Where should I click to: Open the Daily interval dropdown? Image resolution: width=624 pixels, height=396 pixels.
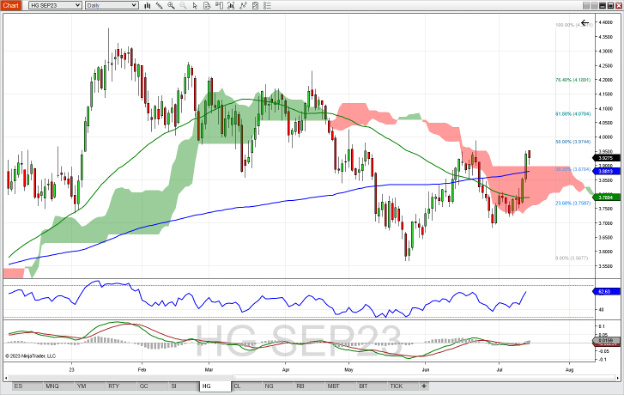click(111, 6)
